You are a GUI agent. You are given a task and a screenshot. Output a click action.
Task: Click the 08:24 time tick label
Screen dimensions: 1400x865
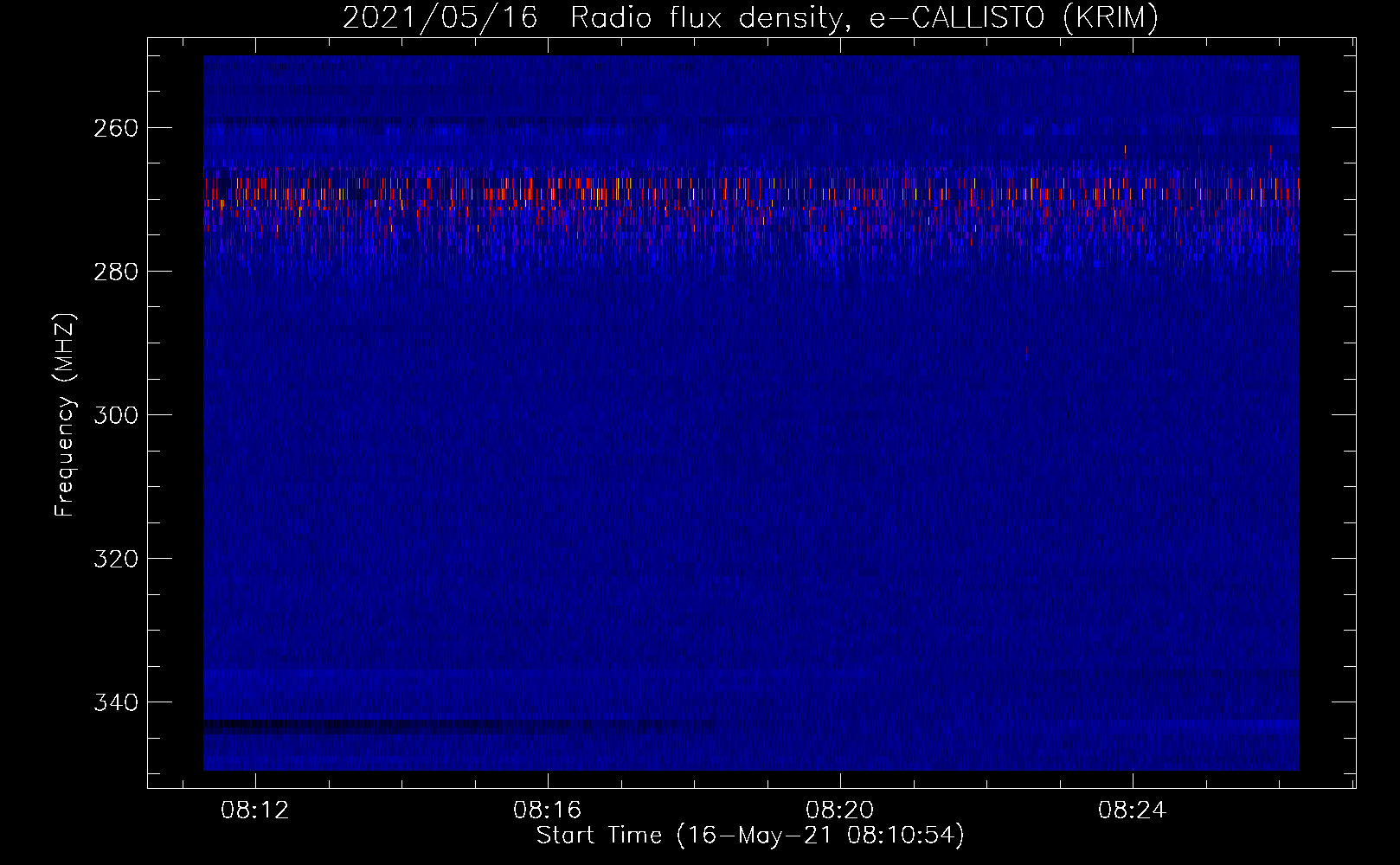[x=1133, y=811]
